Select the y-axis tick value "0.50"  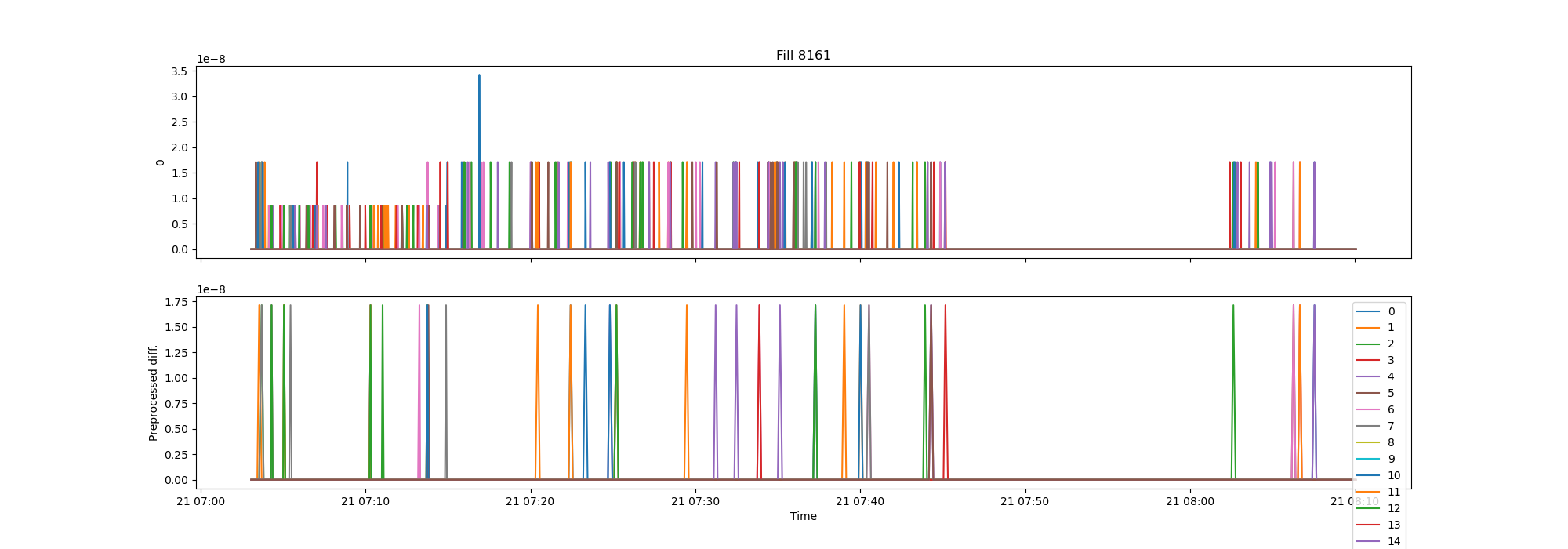(176, 430)
